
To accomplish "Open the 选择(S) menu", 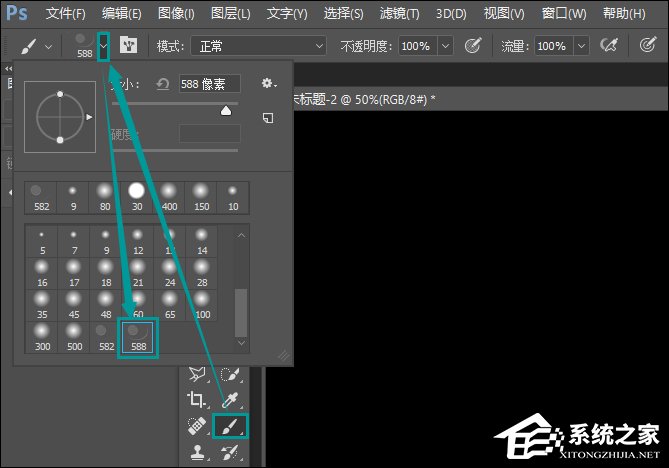I will pos(343,14).
